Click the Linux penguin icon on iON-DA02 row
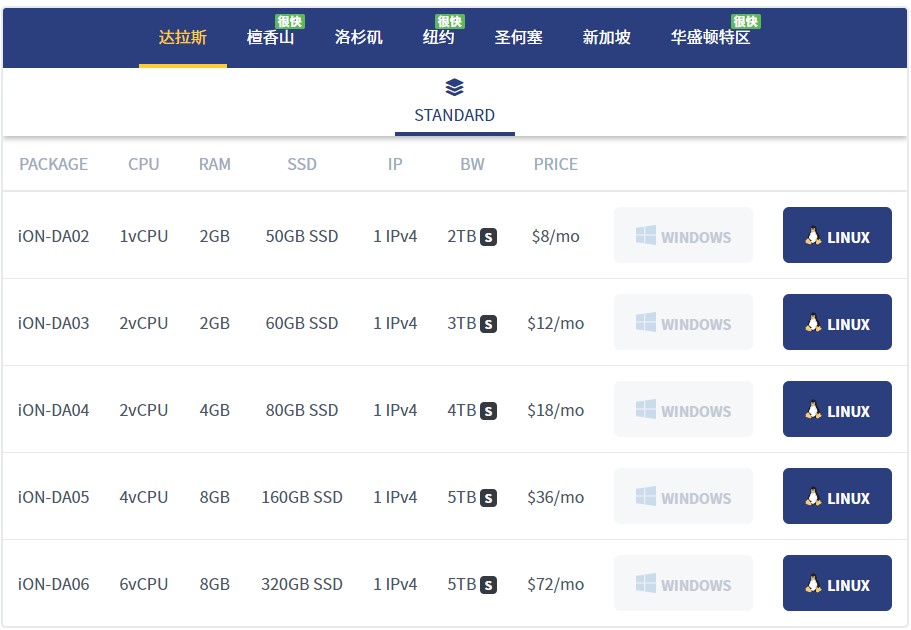911x630 pixels. 811,235
